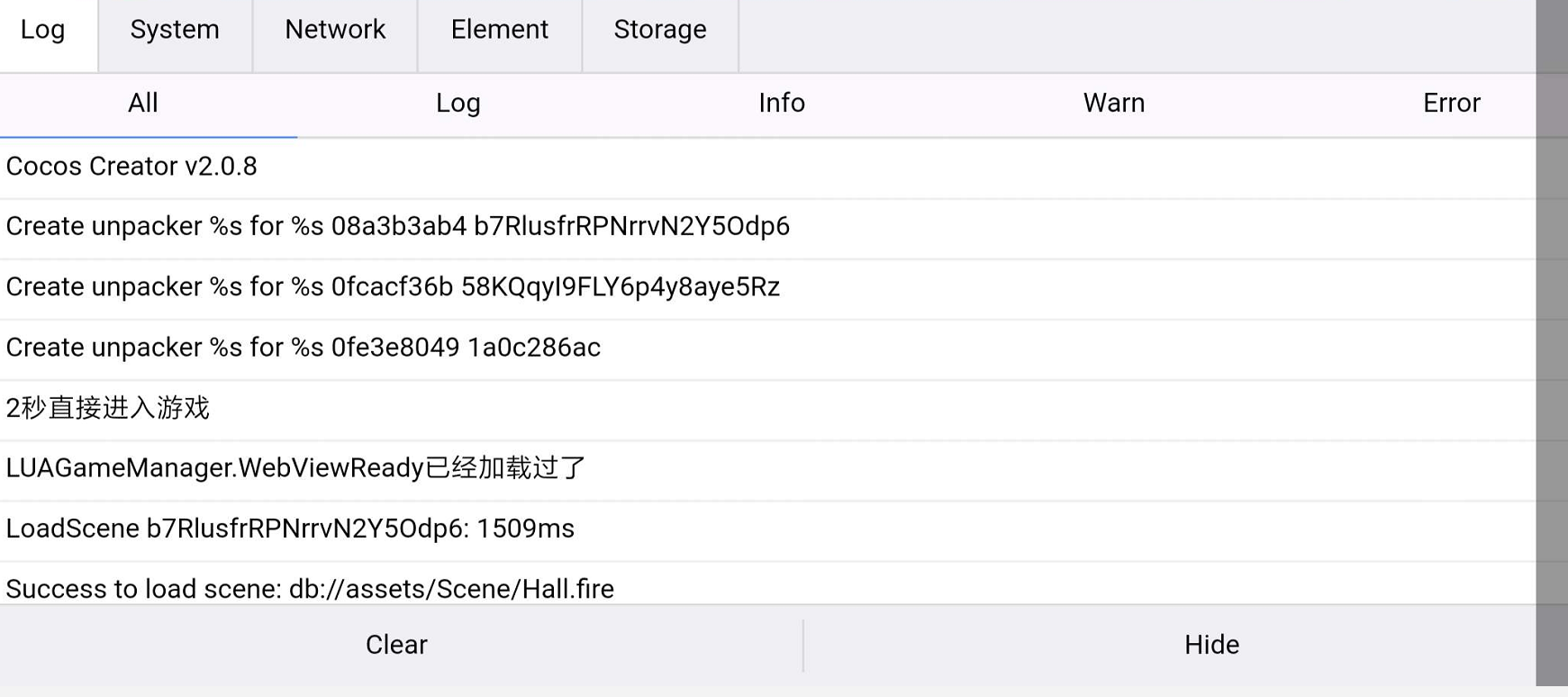Click the Cocos Creator v2.0.8 log entry

[x=131, y=167]
